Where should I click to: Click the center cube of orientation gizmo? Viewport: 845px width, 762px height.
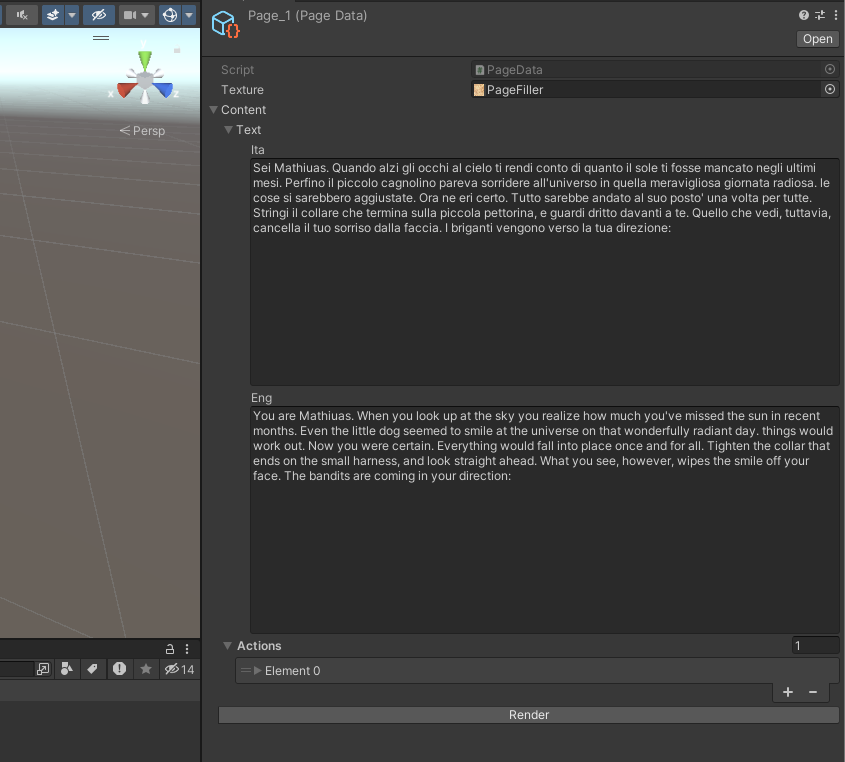[144, 80]
